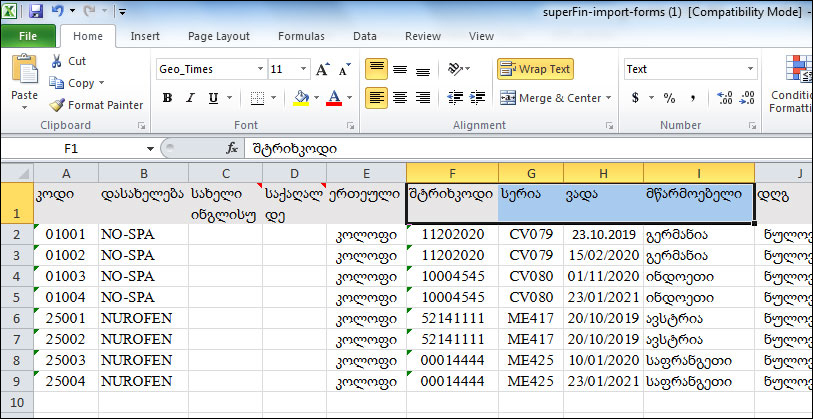Image resolution: width=813 pixels, height=419 pixels.
Task: Expand the Geo_Times font name dropdown
Action: tap(260, 69)
